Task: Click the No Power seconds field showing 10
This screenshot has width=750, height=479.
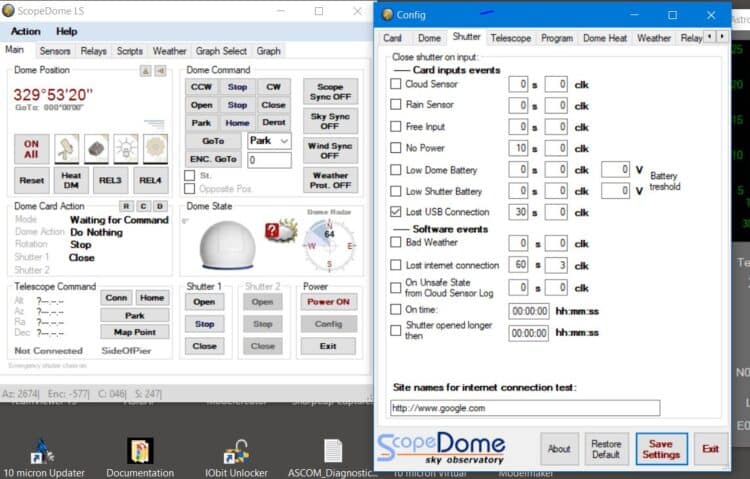Action: point(518,148)
